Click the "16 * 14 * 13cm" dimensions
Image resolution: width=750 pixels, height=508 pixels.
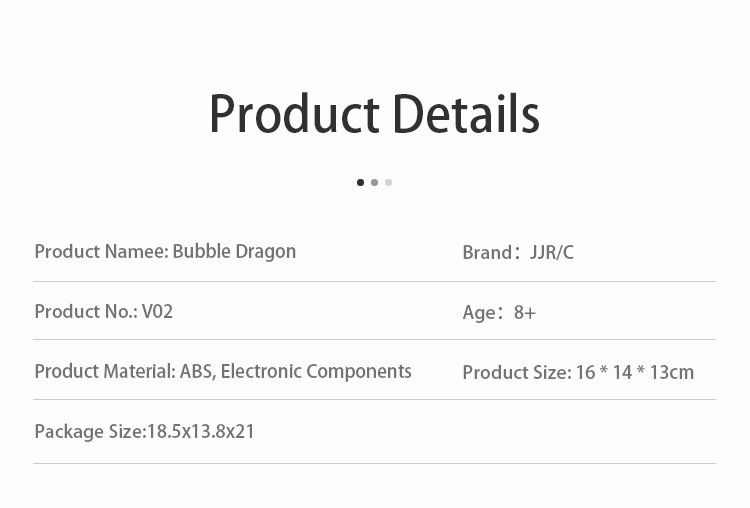coord(634,372)
